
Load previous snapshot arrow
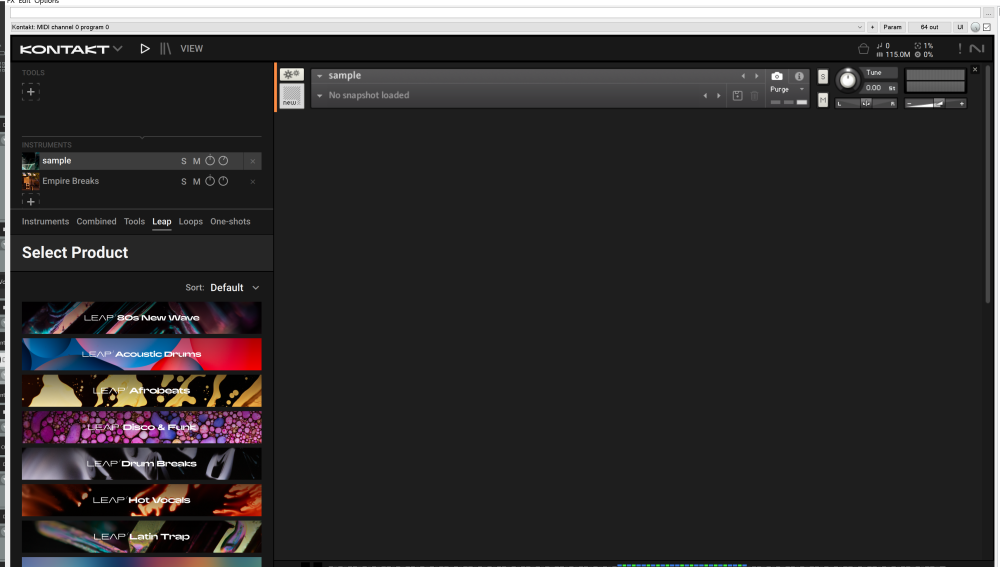[705, 96]
